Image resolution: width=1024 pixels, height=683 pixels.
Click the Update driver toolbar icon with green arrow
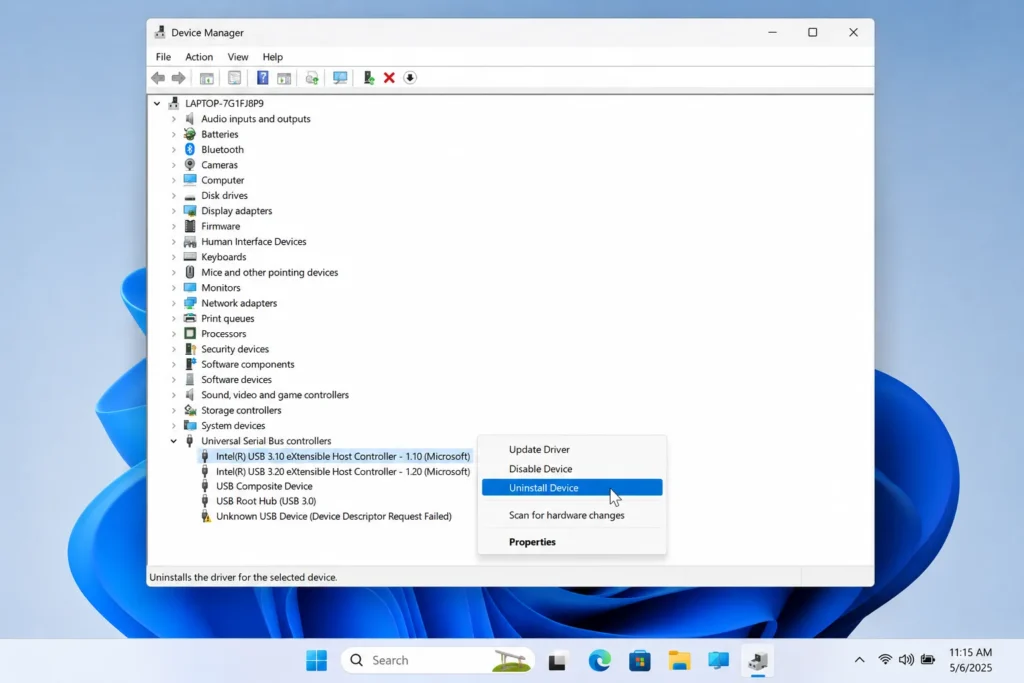point(369,78)
